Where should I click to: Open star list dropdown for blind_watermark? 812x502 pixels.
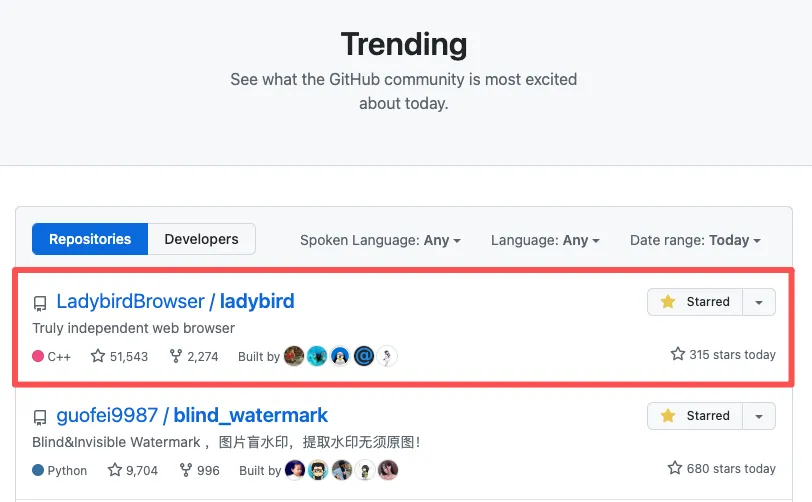coord(759,416)
